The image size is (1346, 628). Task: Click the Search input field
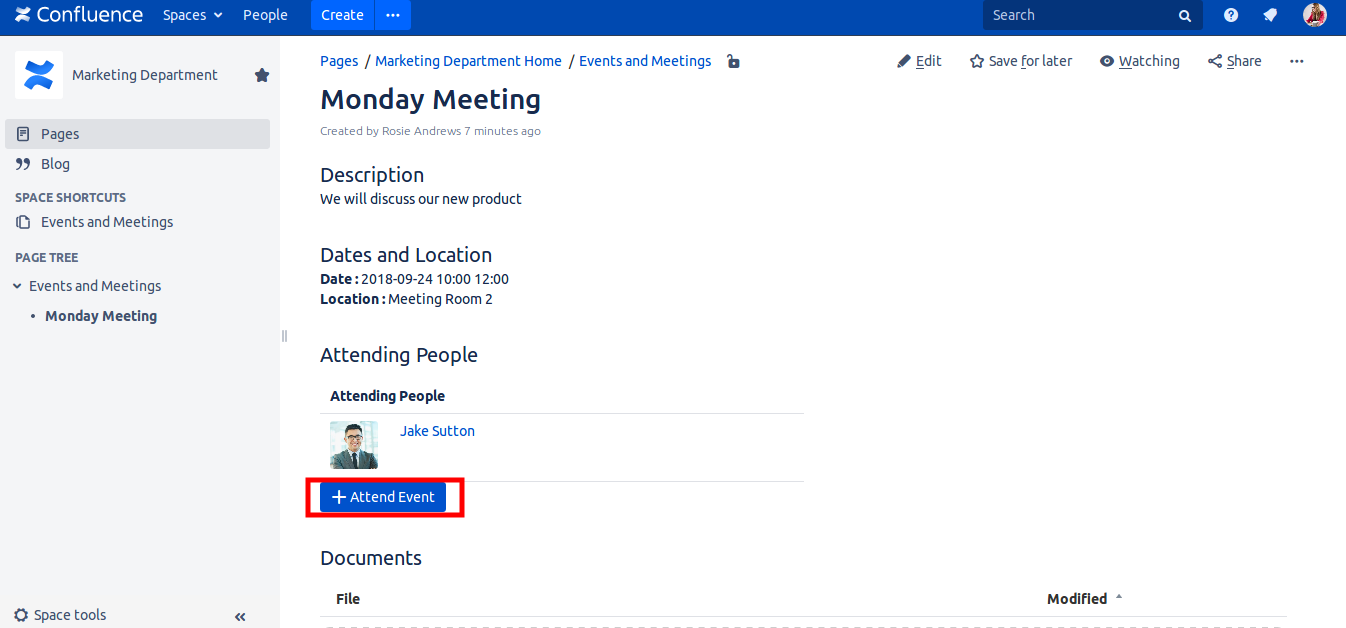click(x=1080, y=15)
